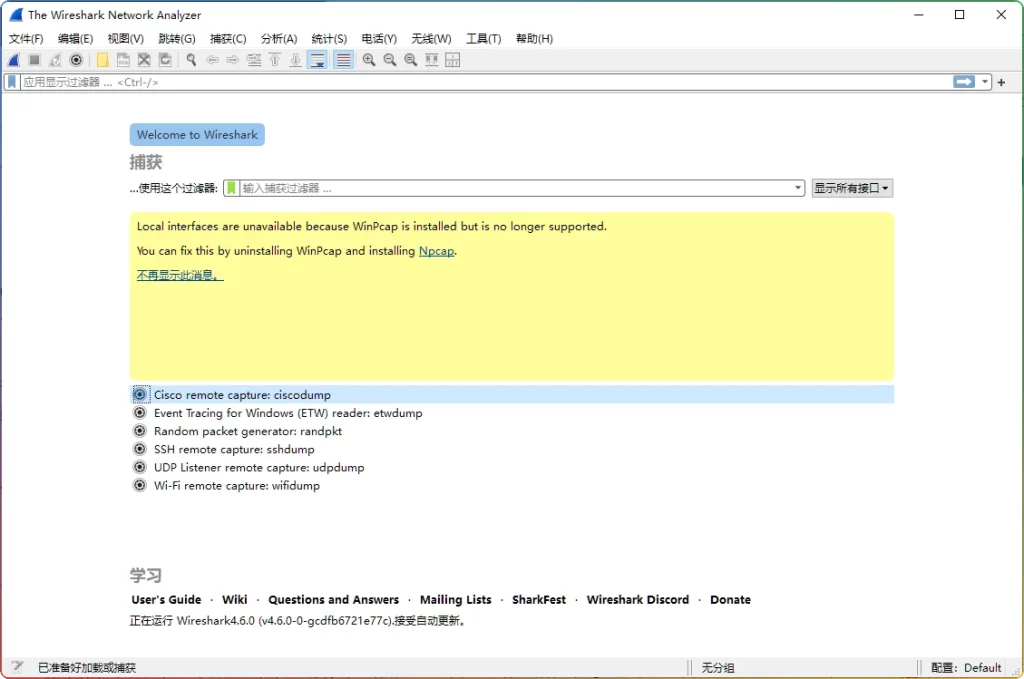Go to the first packet icon
1024x679 pixels.
coord(273,60)
